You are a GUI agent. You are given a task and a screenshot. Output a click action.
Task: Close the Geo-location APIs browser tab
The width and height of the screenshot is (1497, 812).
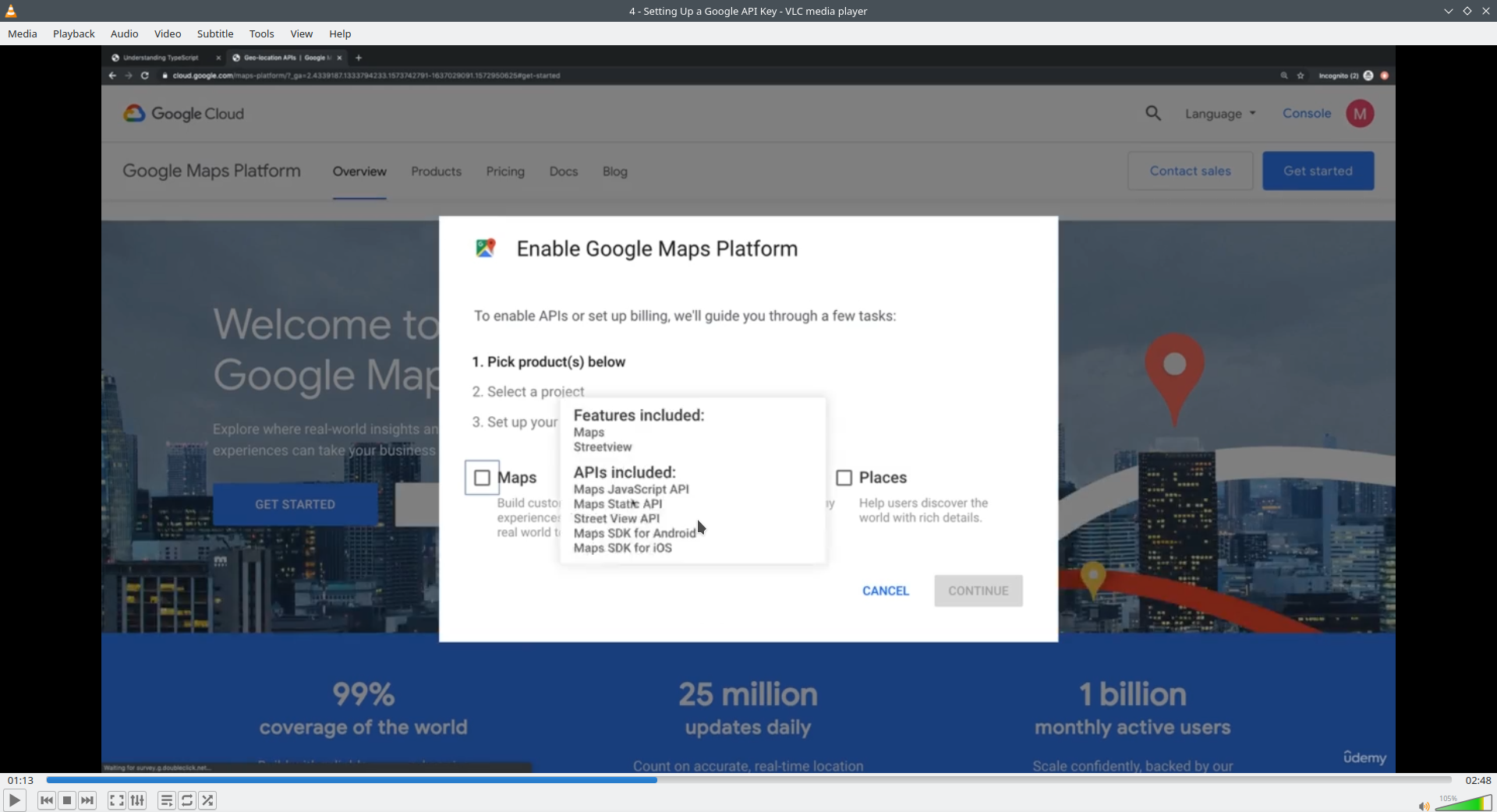[x=340, y=58]
